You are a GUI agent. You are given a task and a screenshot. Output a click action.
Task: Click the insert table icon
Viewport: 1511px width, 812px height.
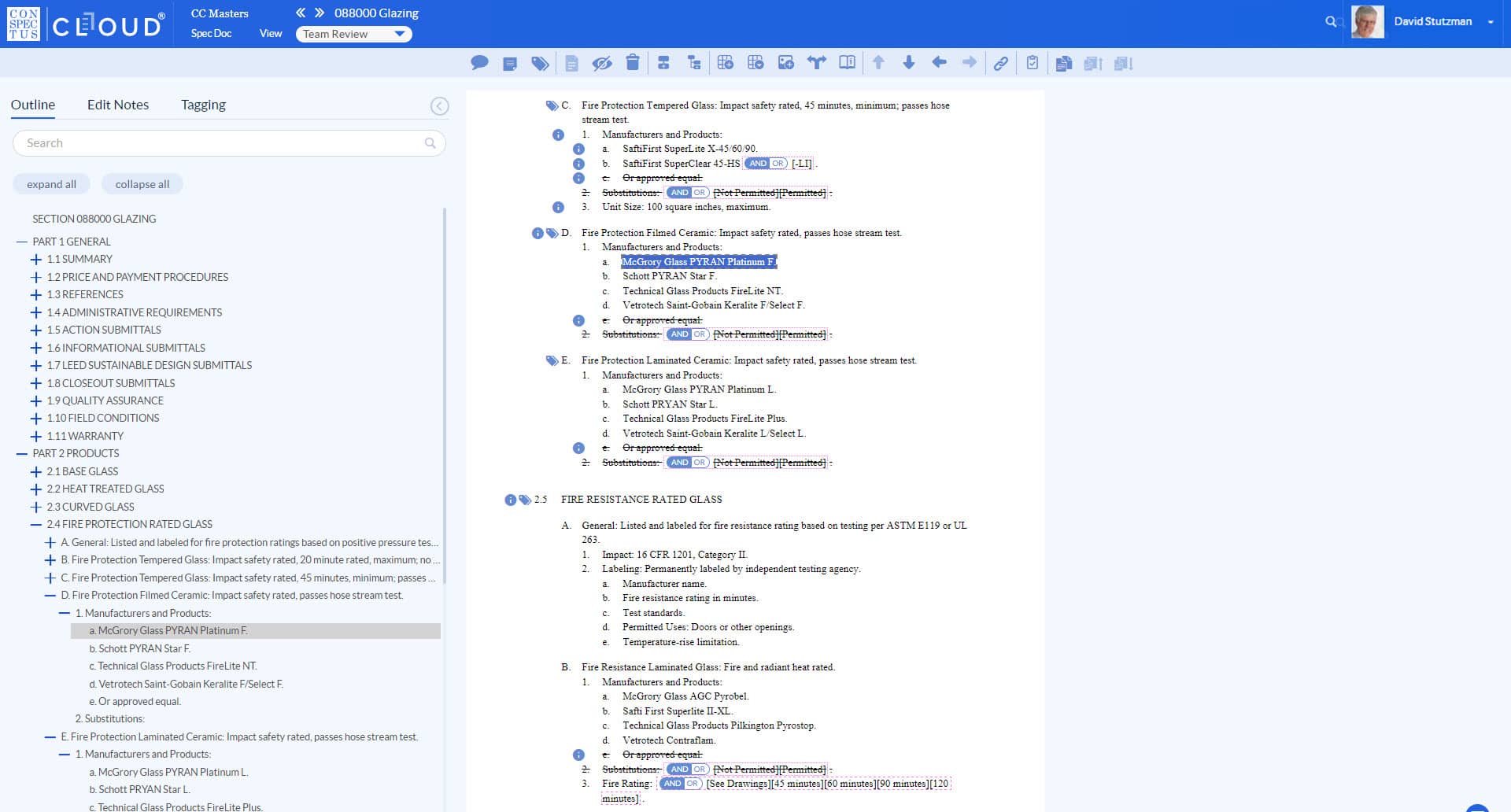tap(726, 63)
